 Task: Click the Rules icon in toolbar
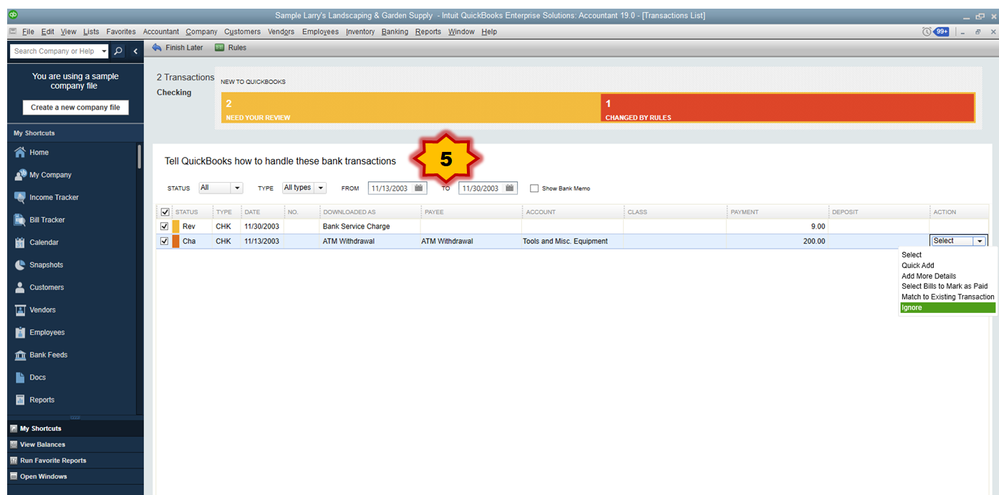click(220, 48)
